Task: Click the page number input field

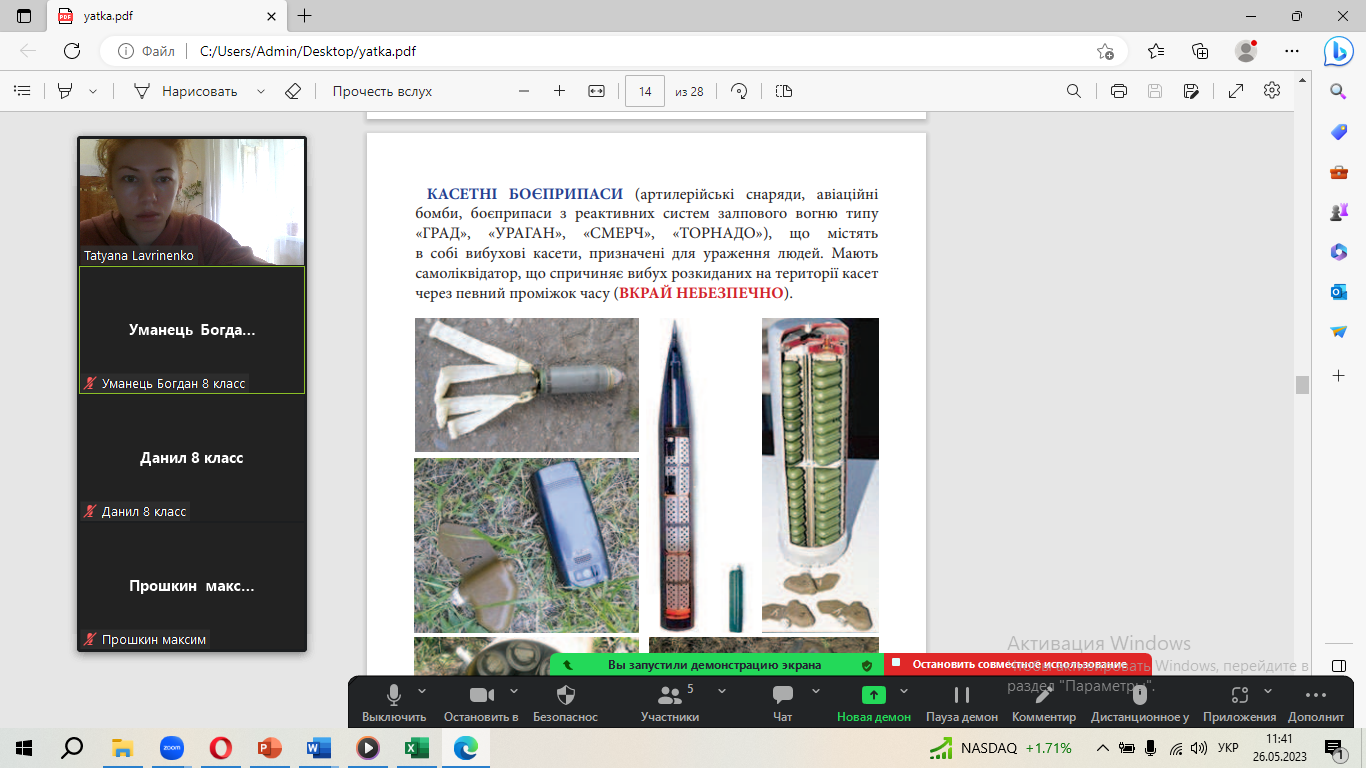Action: (645, 91)
